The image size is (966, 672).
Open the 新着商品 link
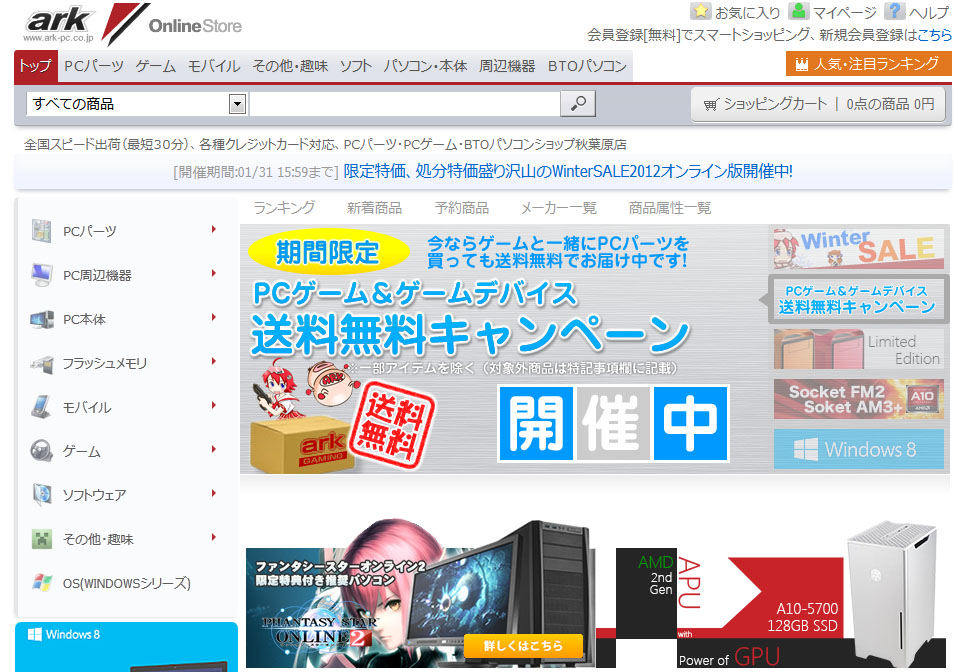[x=374, y=208]
